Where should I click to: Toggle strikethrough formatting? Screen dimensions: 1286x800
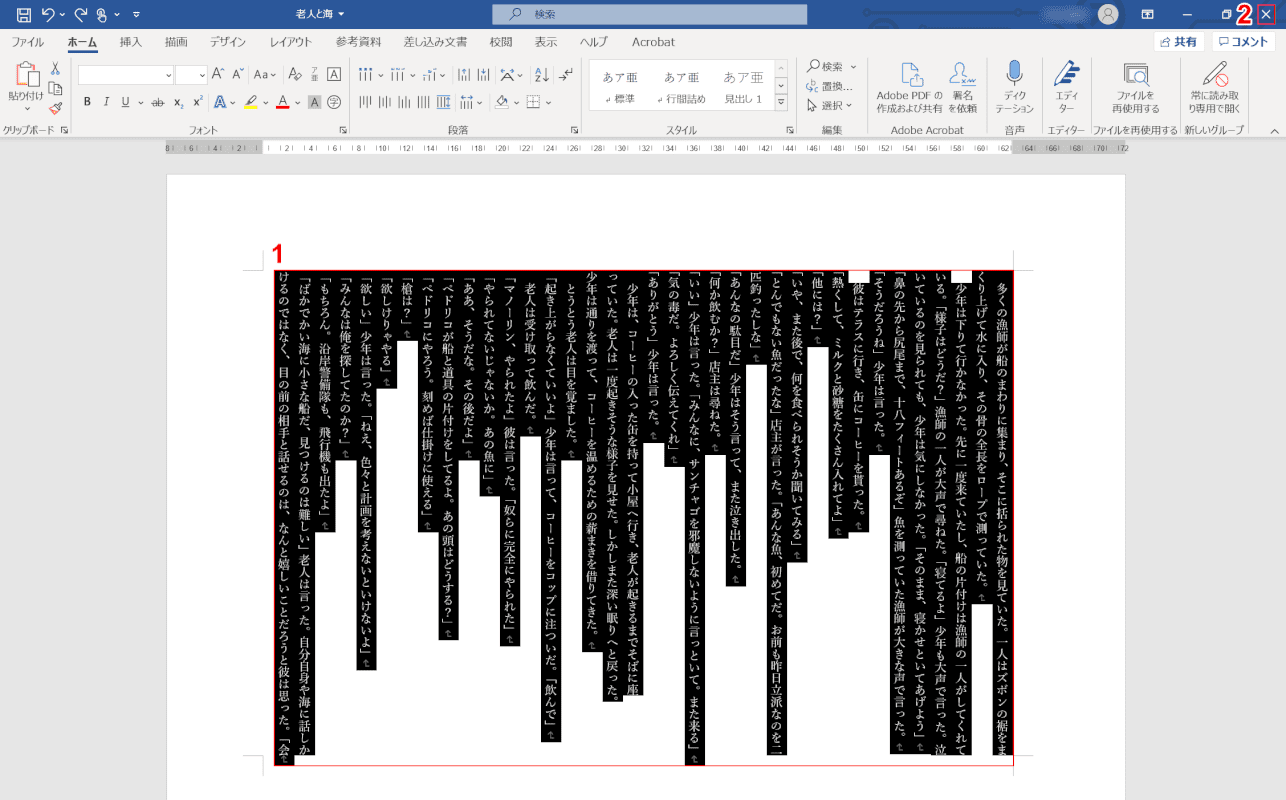click(x=158, y=102)
